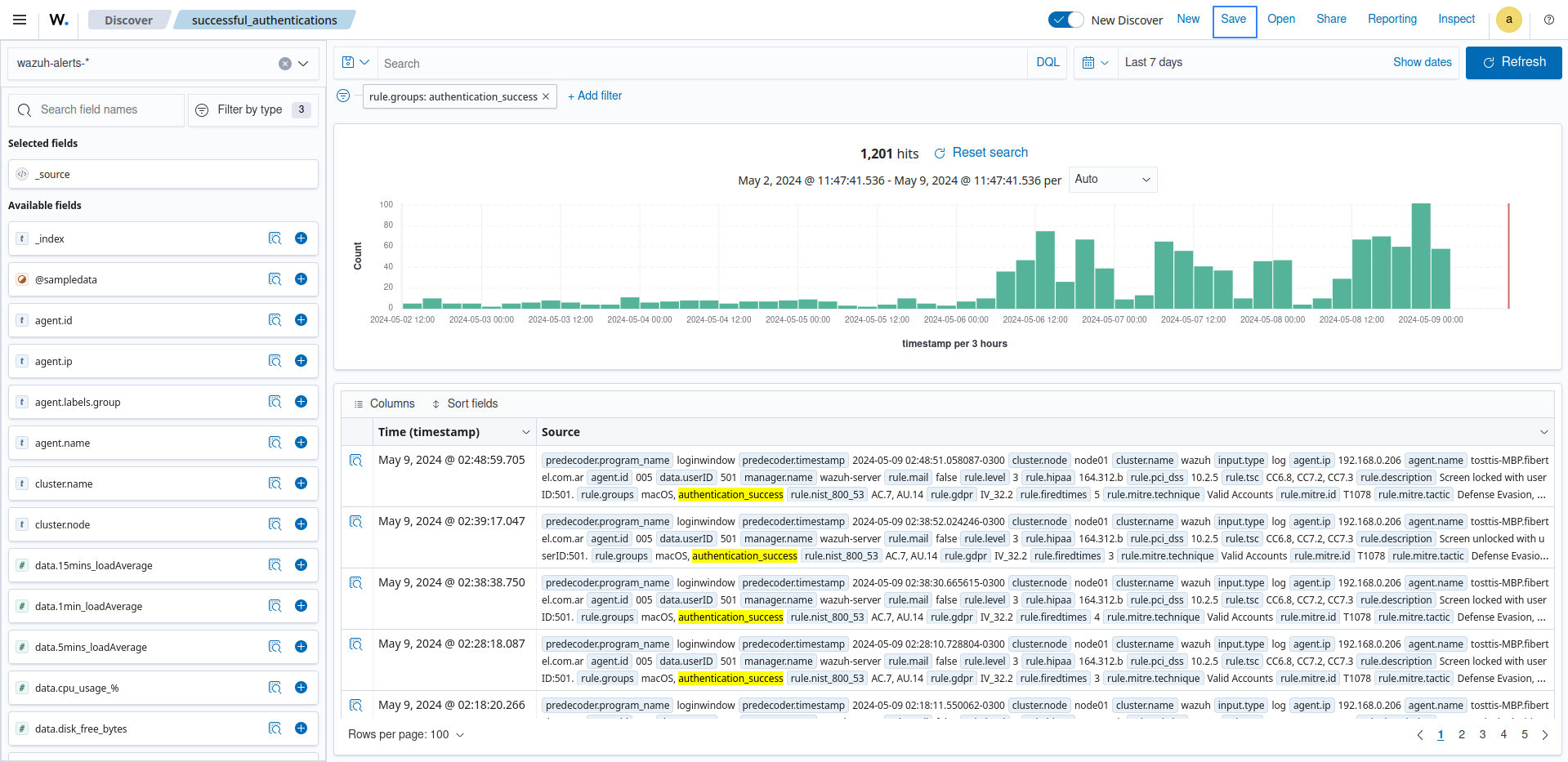Clear the wazuh-alerts index pattern selection

coord(284,64)
